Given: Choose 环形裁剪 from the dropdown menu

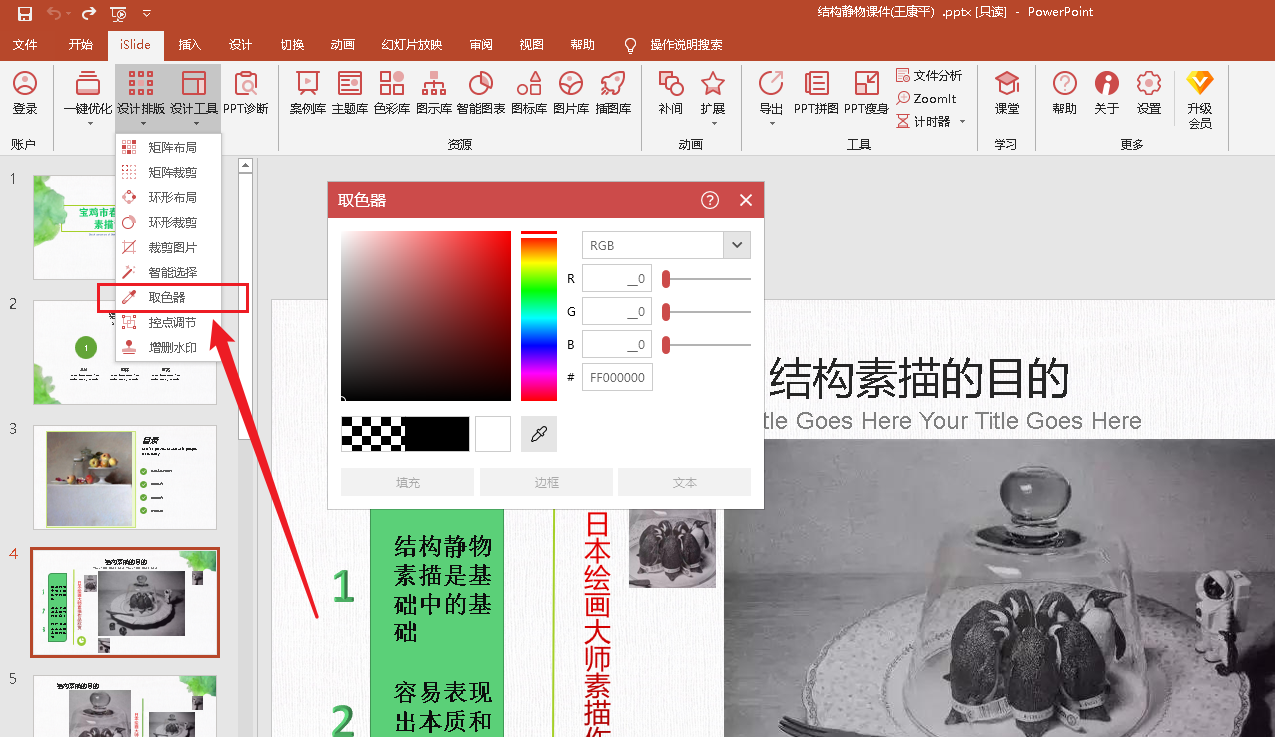Looking at the screenshot, I should coord(168,222).
